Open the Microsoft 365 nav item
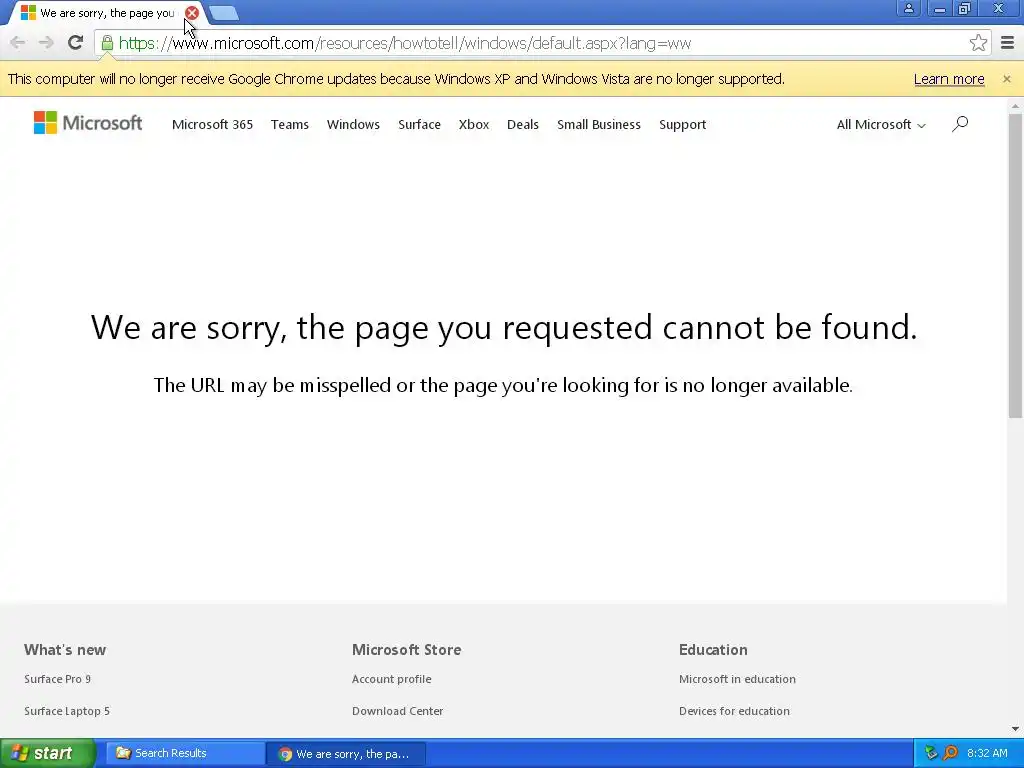The width and height of the screenshot is (1024, 768). pos(212,125)
